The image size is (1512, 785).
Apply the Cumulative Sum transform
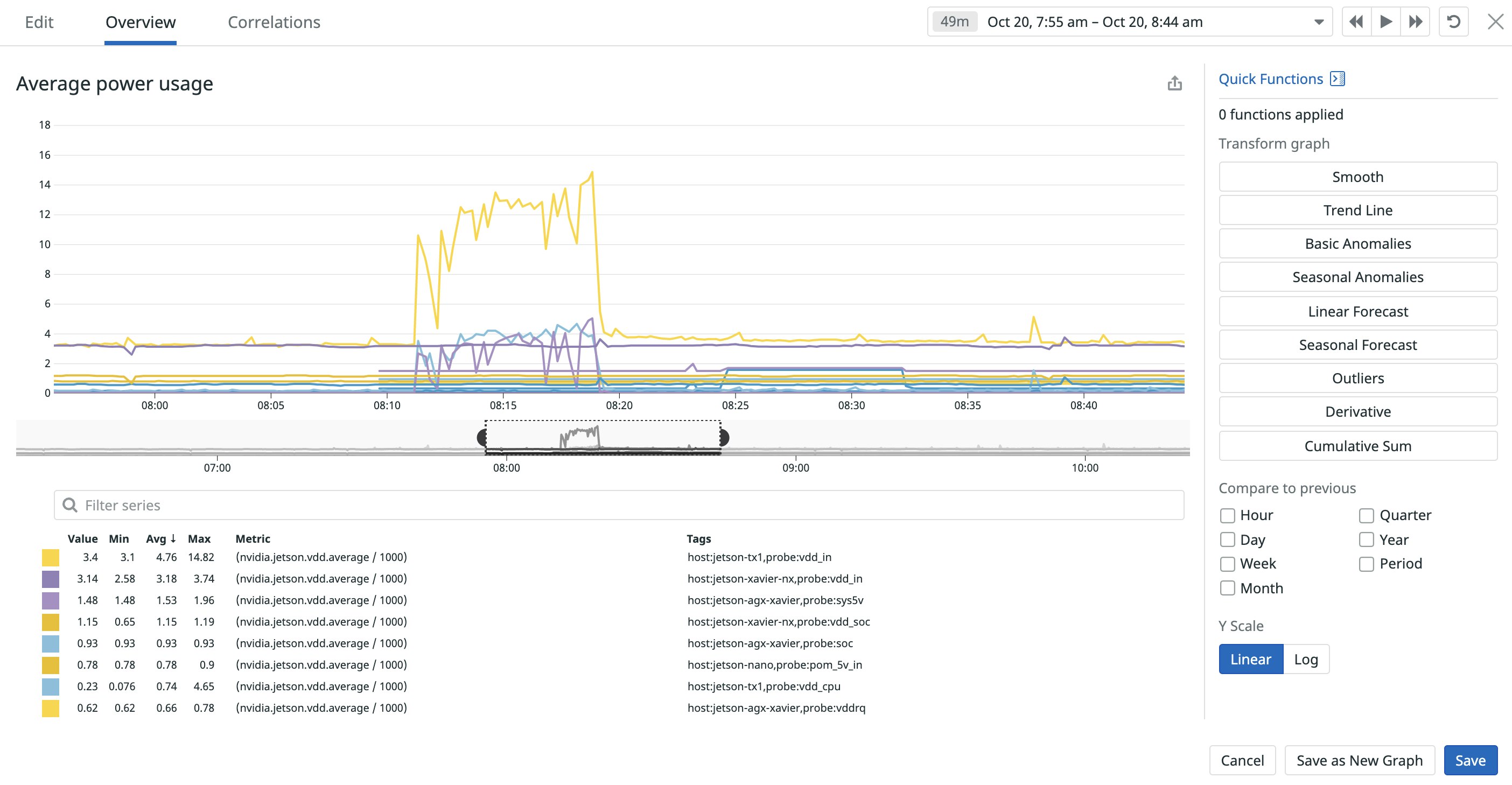1357,446
